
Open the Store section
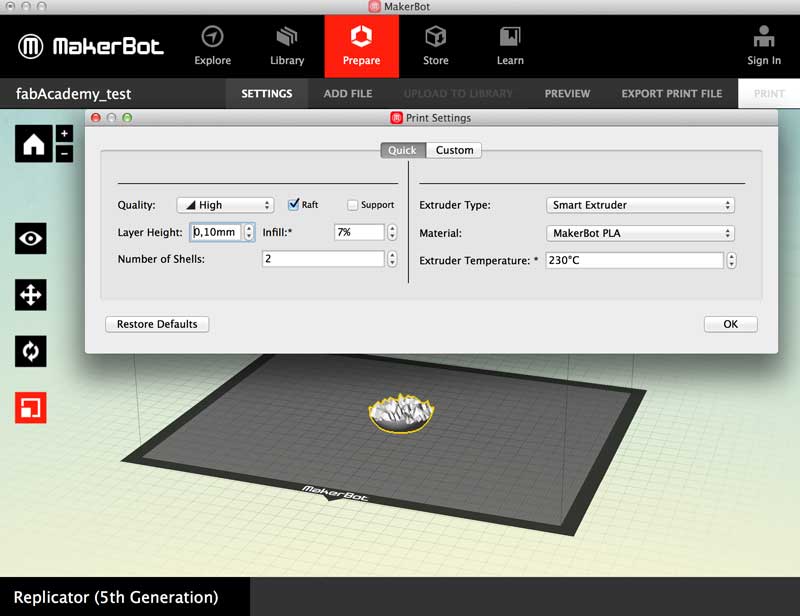click(436, 46)
